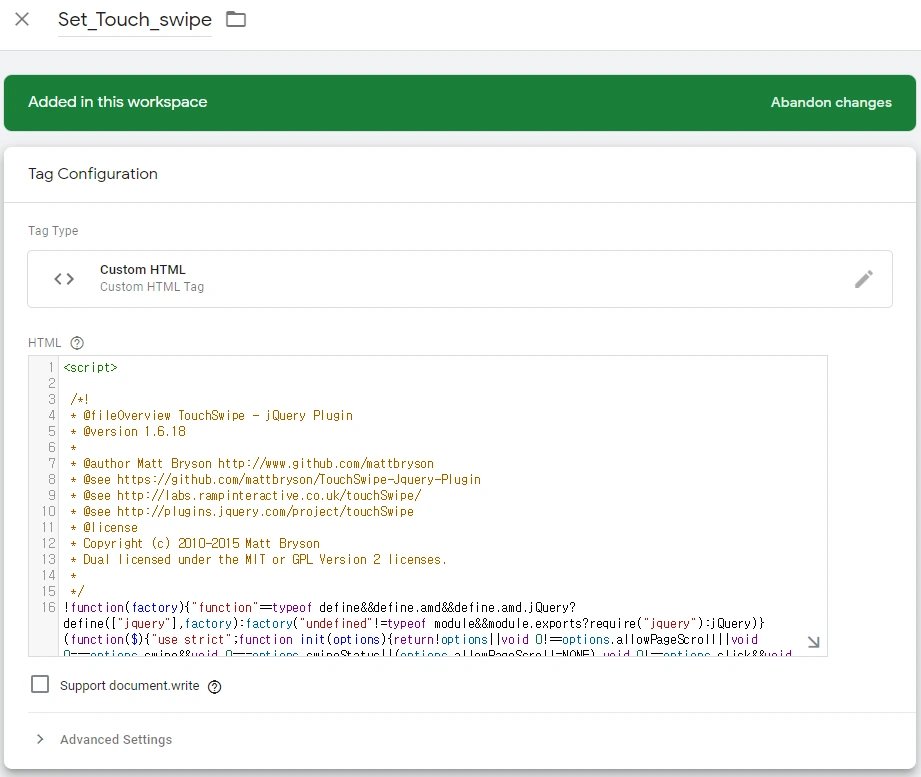The height and width of the screenshot is (777, 921).
Task: Click the '!function(factory)' code line
Action: (x=320, y=608)
